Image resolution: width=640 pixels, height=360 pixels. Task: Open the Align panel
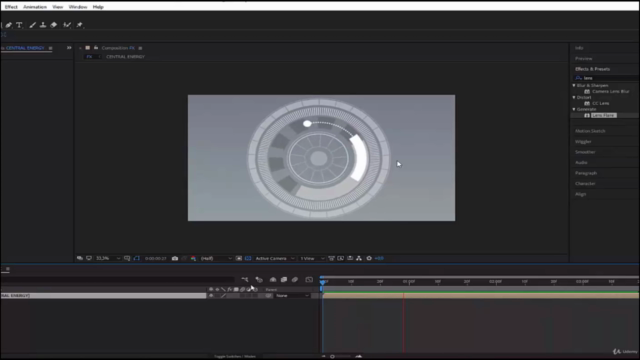coord(580,194)
